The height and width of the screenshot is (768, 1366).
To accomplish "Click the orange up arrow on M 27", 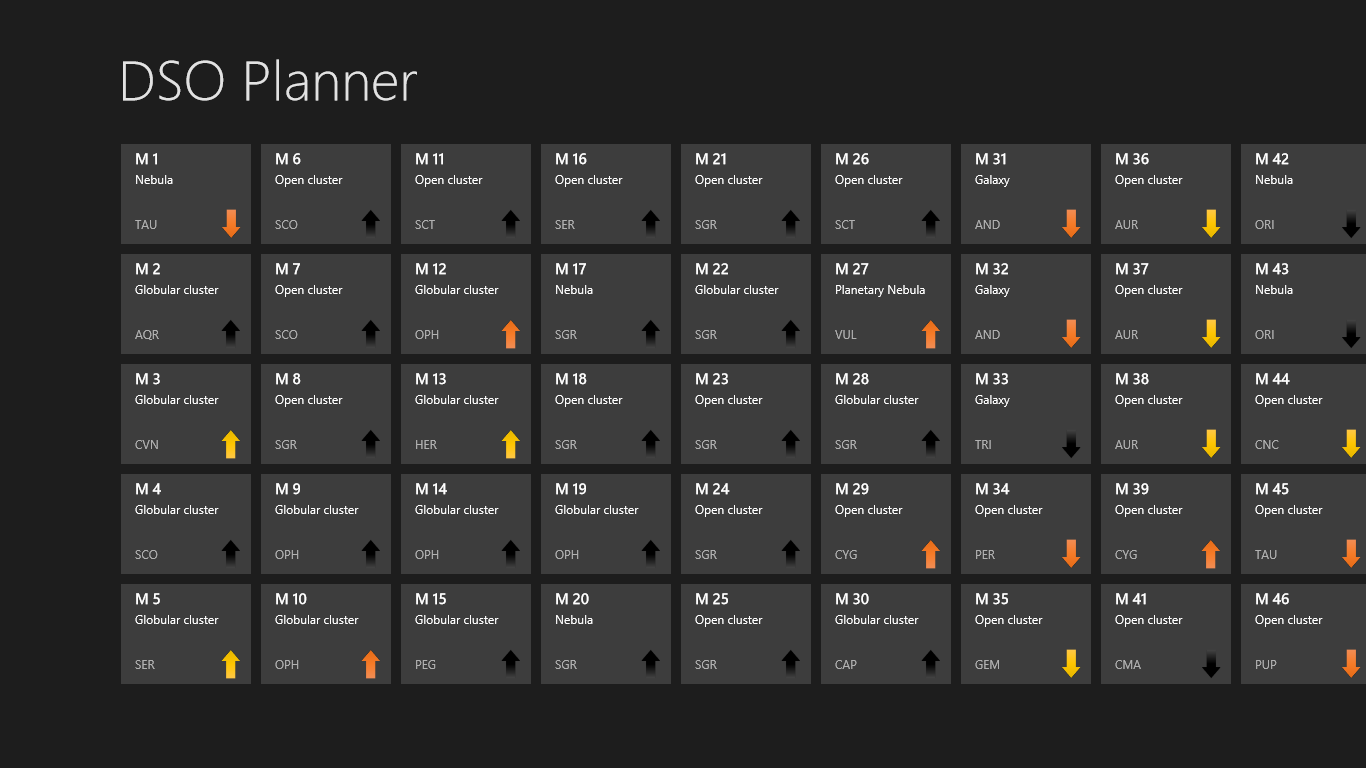I will pos(931,333).
